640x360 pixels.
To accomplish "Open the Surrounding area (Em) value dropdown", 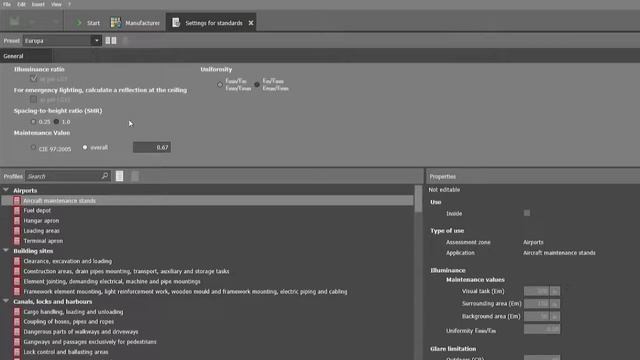I will (x=555, y=304).
